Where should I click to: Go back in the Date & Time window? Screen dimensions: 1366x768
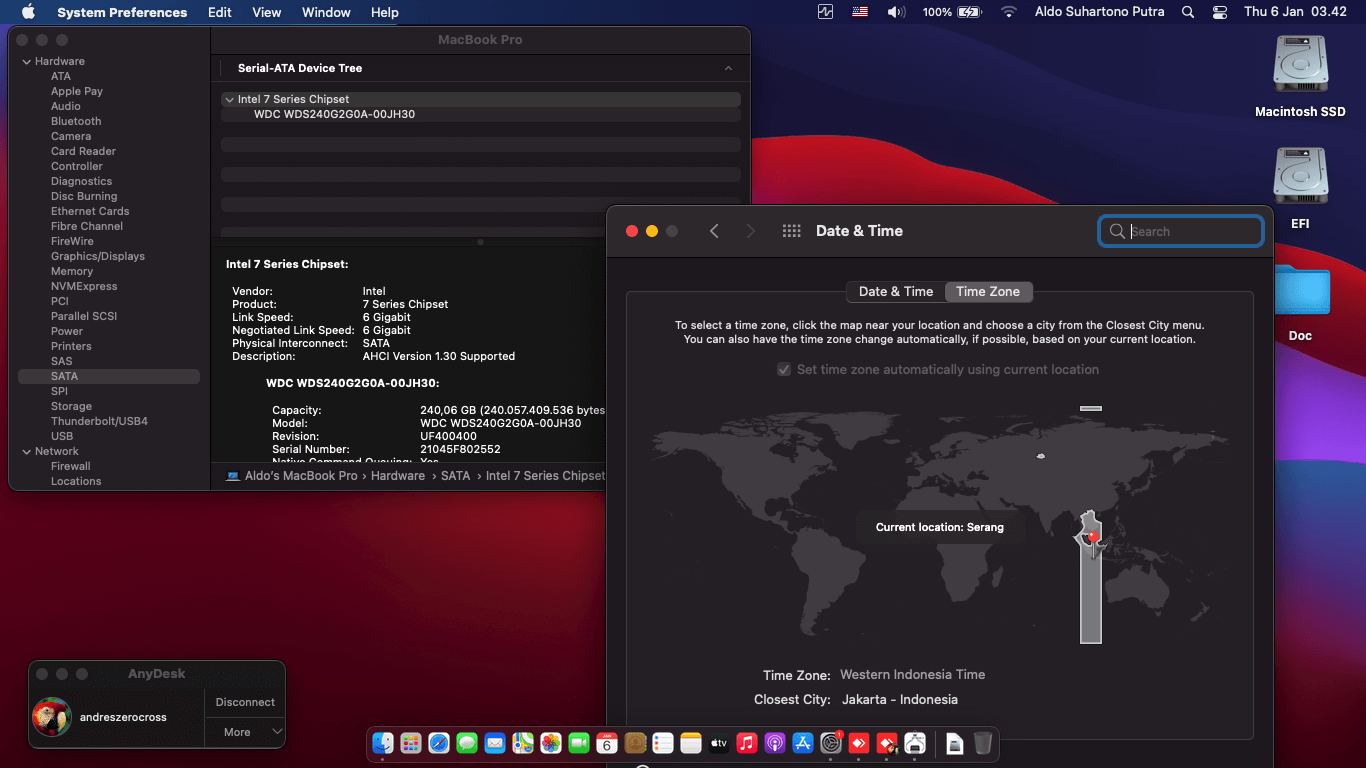(x=714, y=231)
